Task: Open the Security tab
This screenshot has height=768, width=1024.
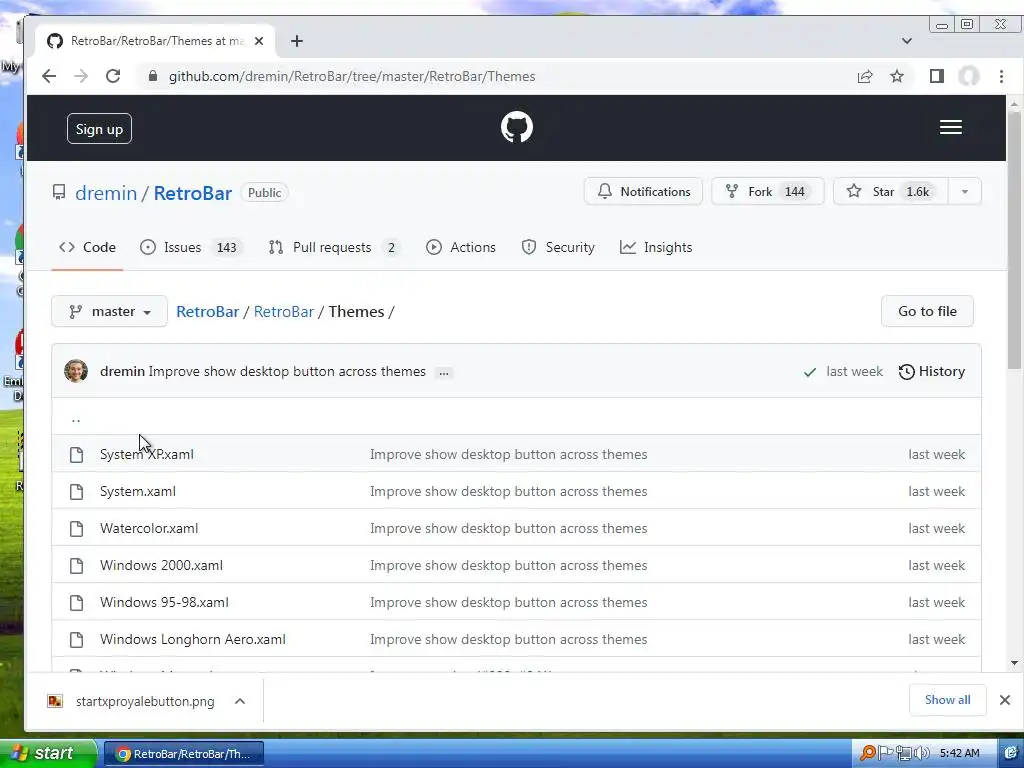Action: click(558, 248)
